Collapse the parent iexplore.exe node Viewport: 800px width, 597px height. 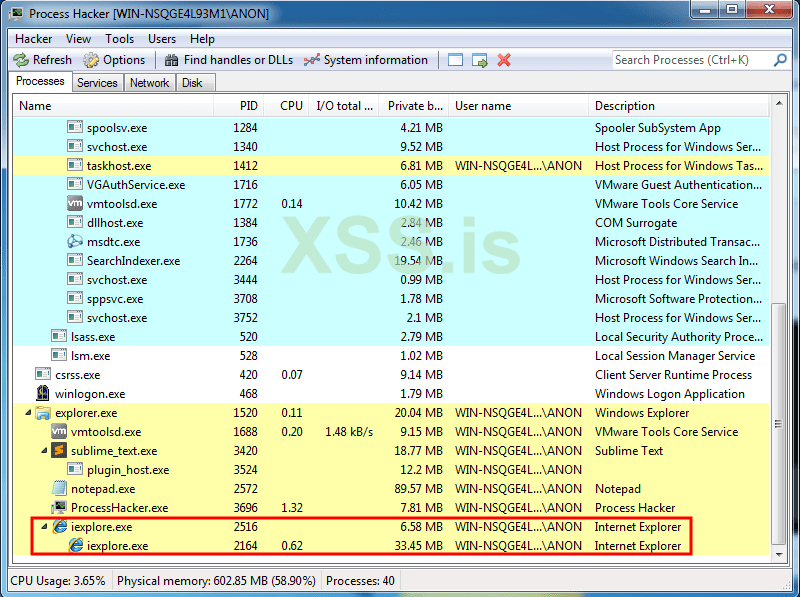pyautogui.click(x=44, y=527)
